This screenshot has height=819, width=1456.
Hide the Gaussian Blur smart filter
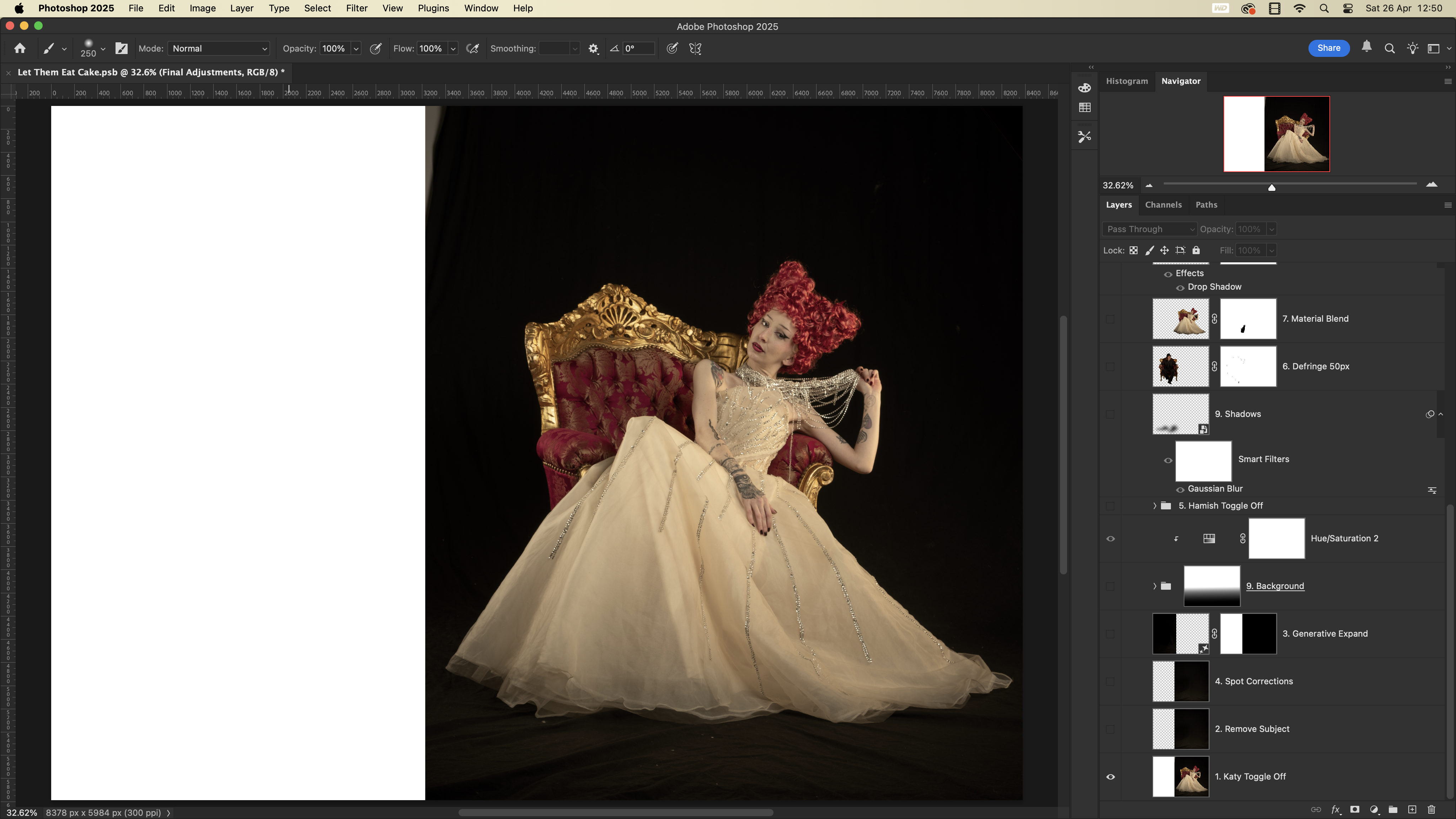click(1180, 489)
